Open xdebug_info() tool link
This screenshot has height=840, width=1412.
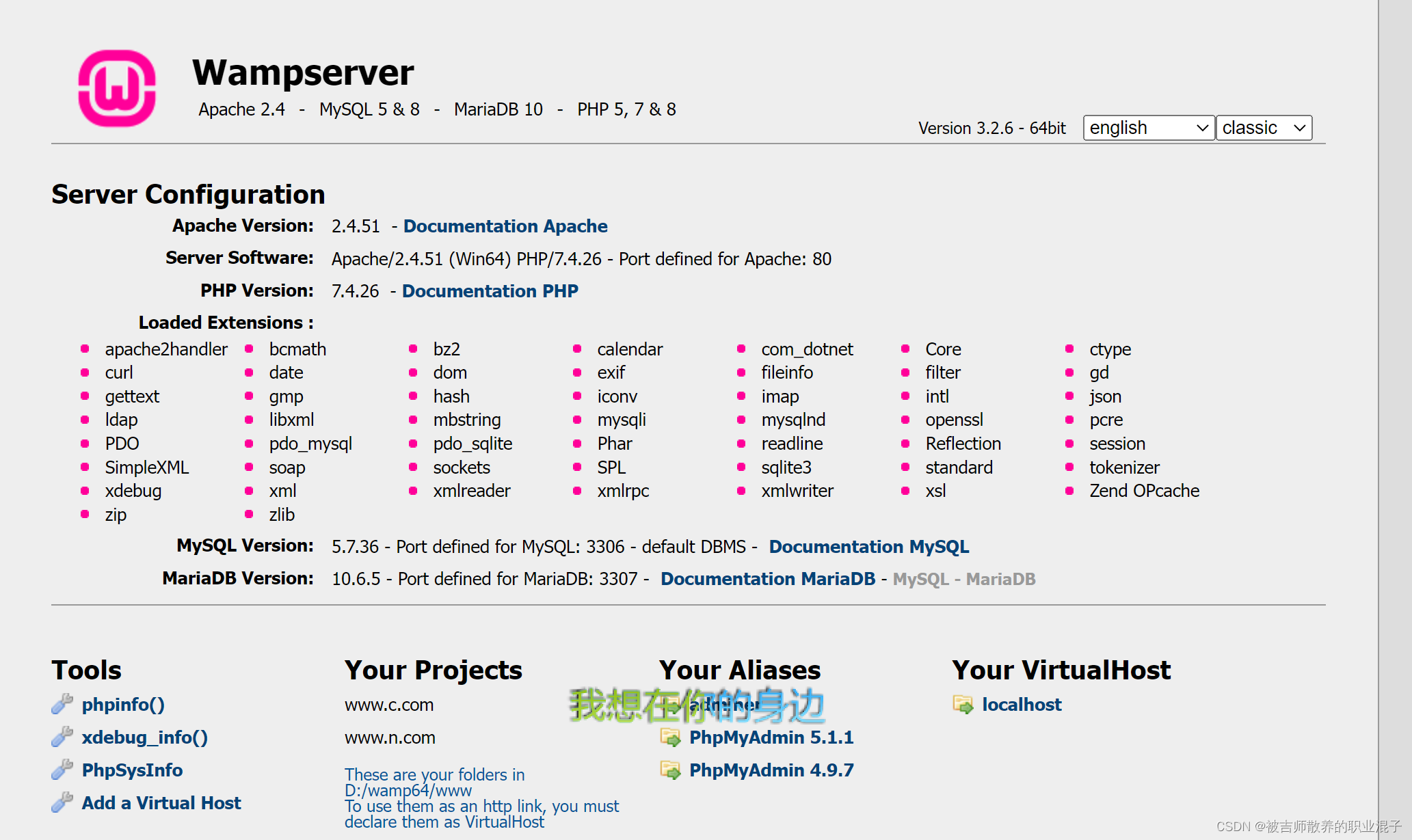point(145,737)
